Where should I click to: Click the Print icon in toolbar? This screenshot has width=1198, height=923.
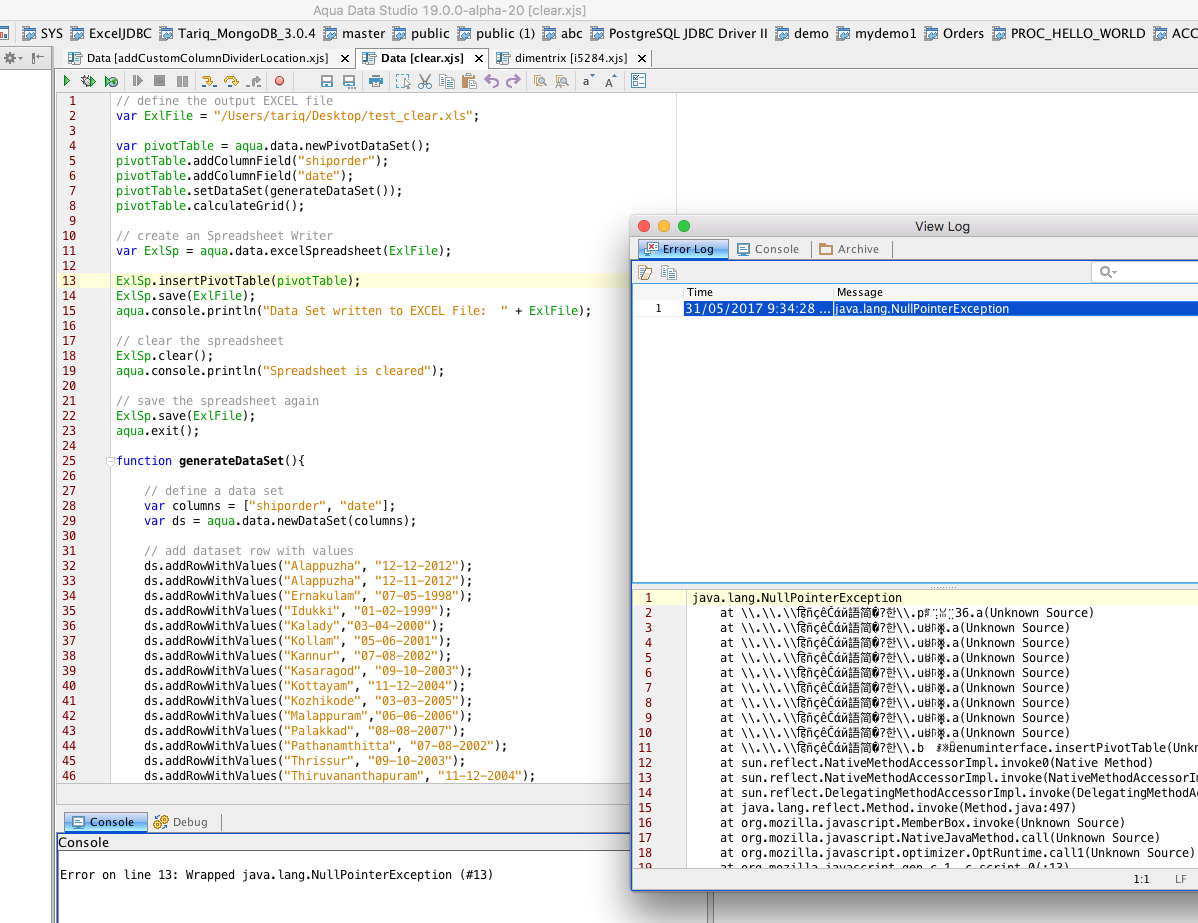376,81
